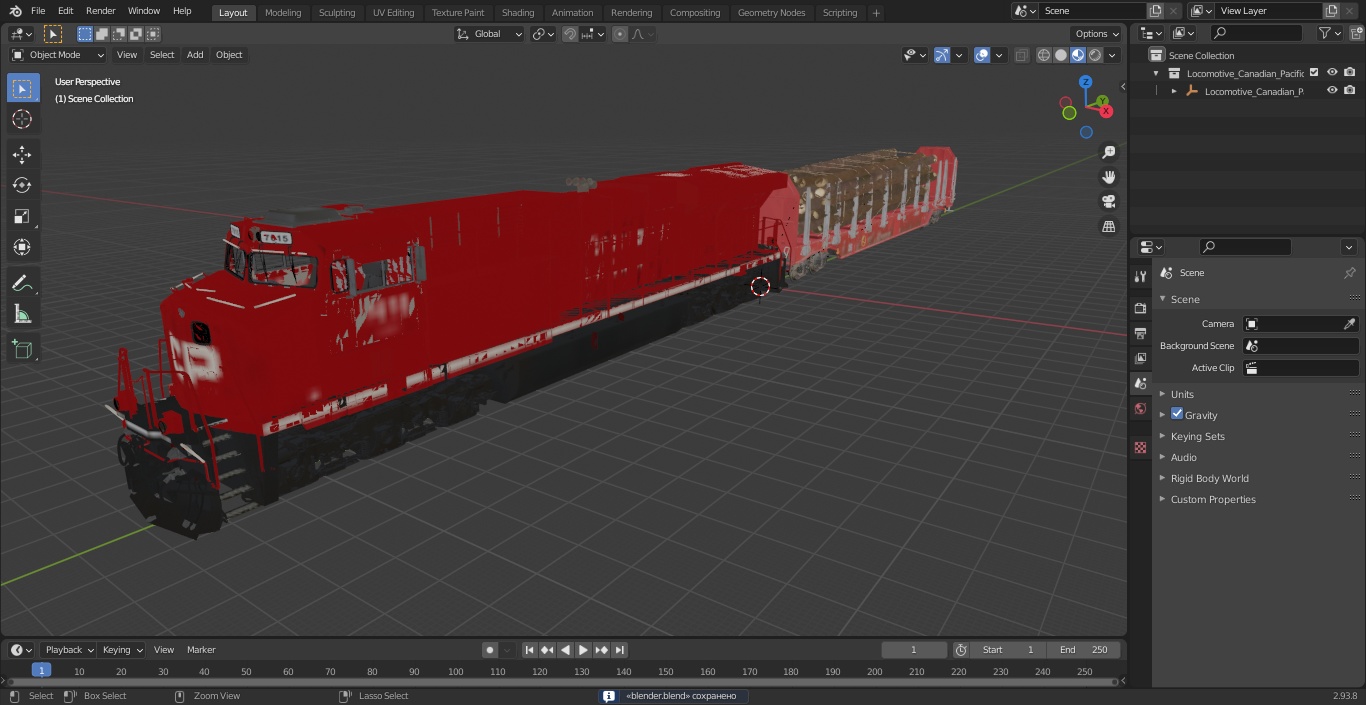Open the viewport Add menu

[x=195, y=55]
